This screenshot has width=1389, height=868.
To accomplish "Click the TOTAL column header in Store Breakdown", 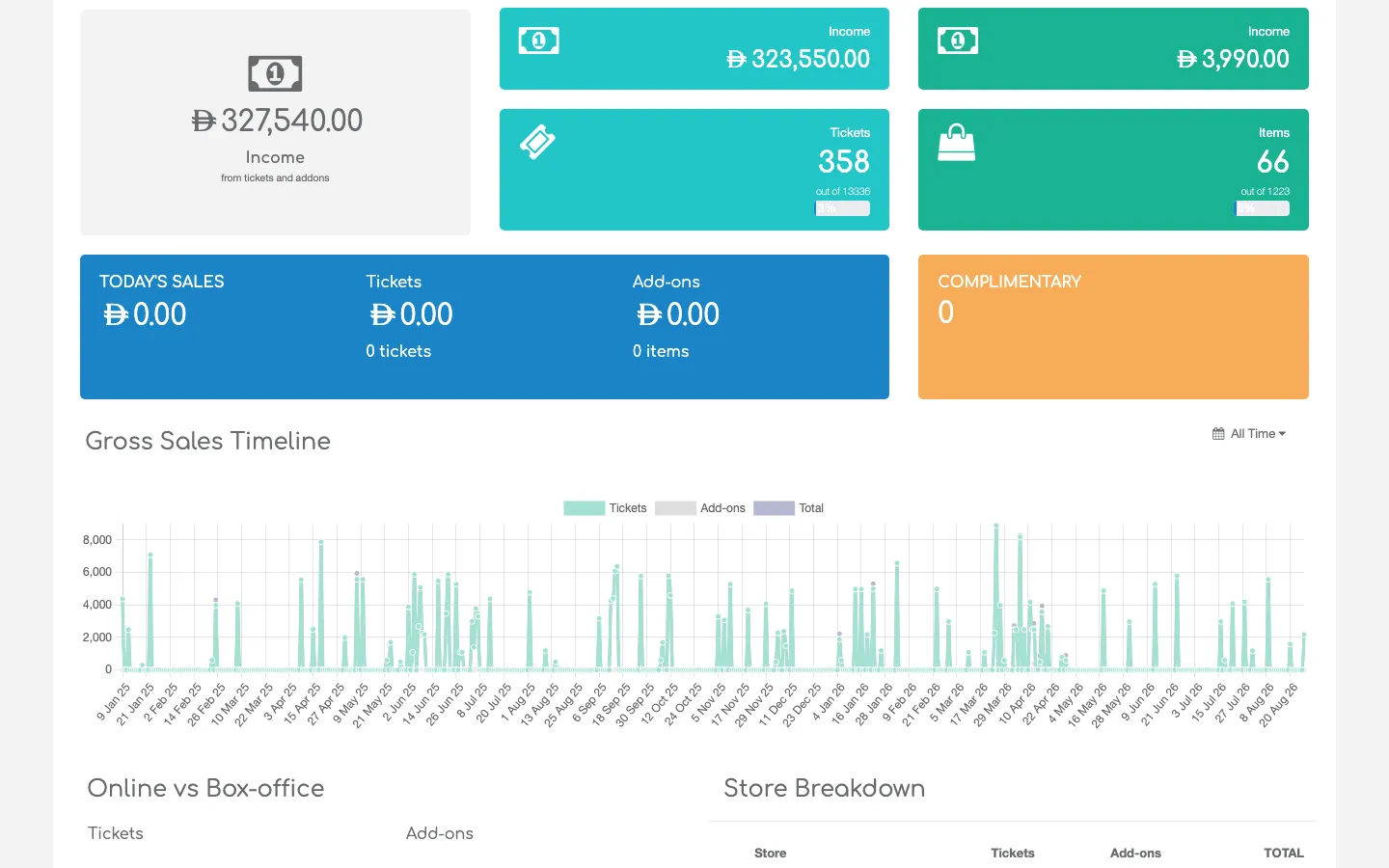I will [x=1284, y=854].
